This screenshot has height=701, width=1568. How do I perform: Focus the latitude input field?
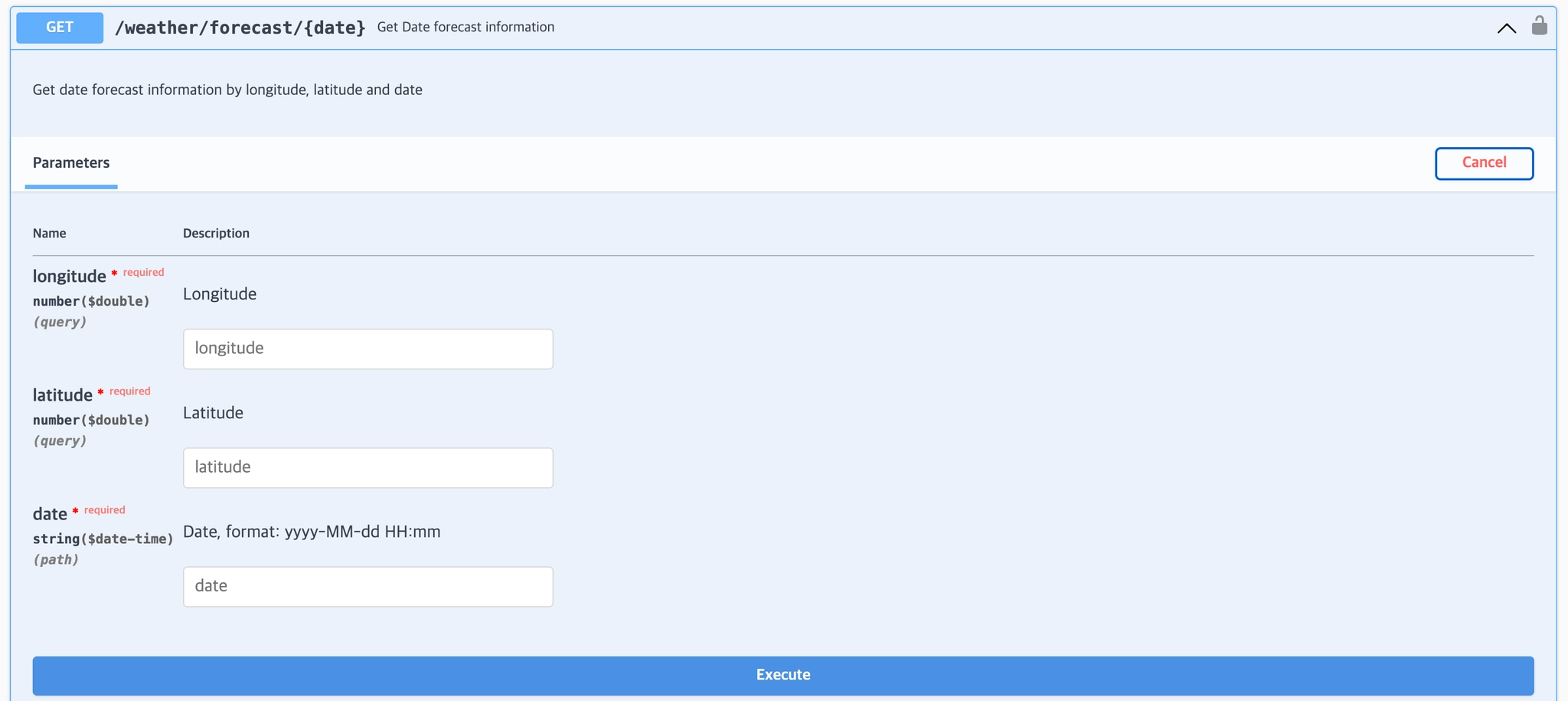point(368,467)
